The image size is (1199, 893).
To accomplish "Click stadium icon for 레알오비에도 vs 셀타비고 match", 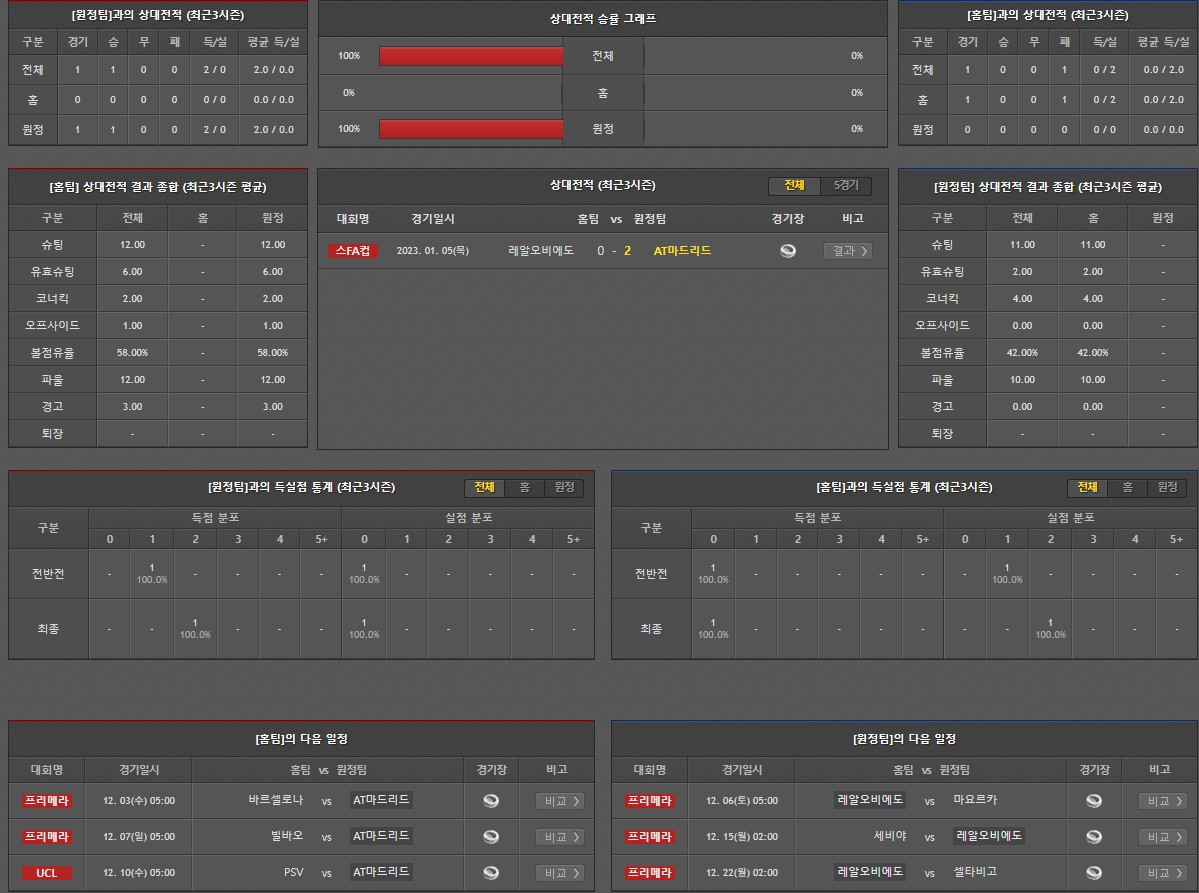I will tap(1094, 873).
